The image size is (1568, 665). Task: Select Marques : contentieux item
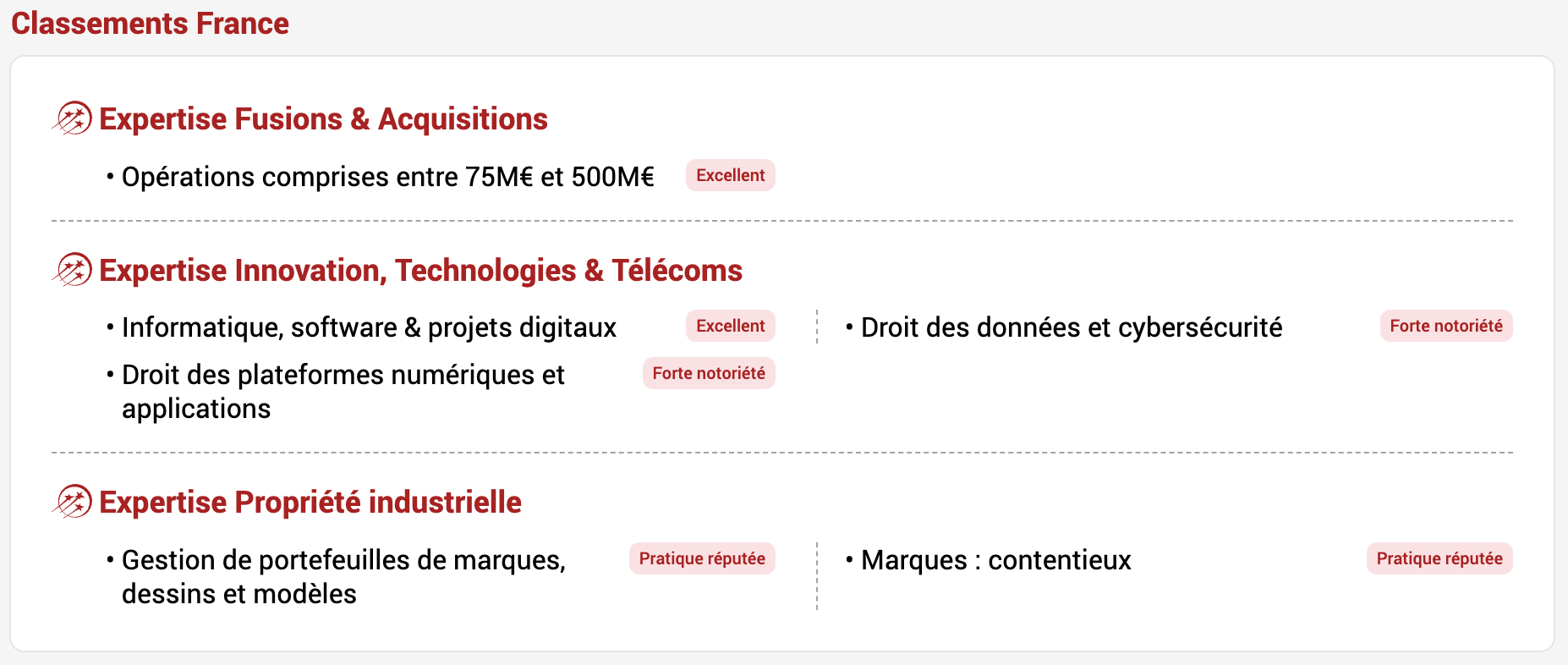(995, 560)
